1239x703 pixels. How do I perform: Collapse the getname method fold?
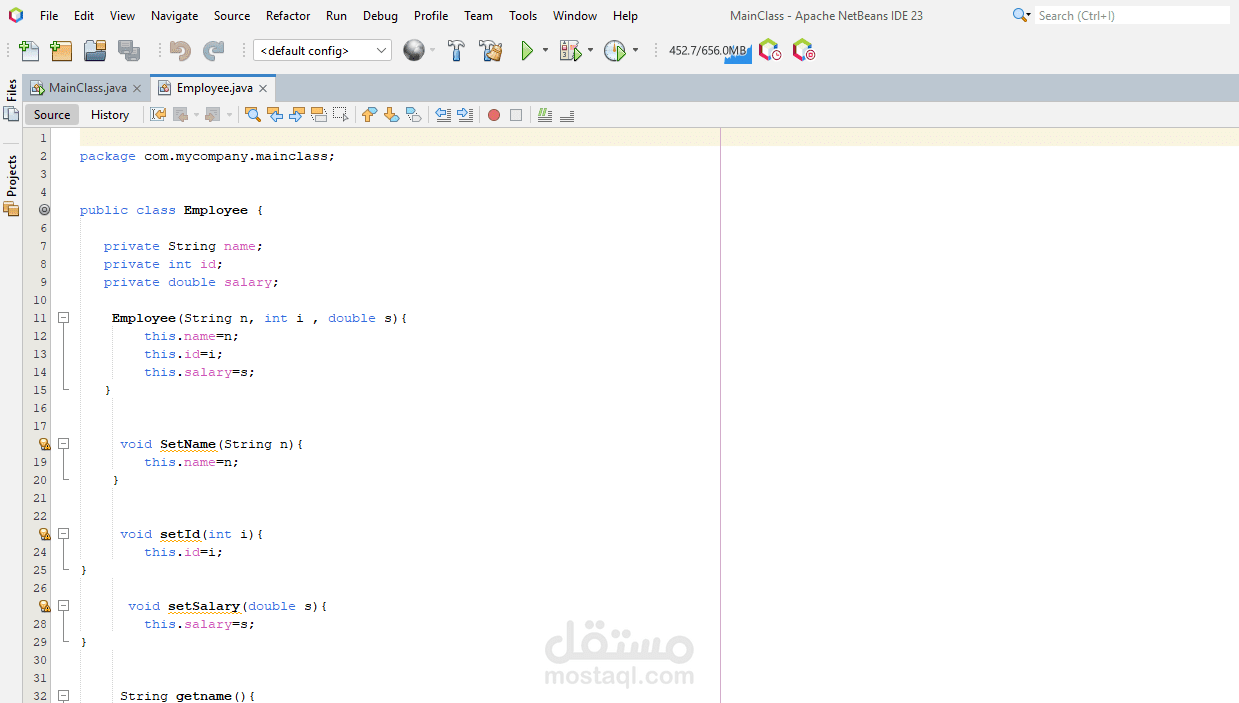click(63, 695)
